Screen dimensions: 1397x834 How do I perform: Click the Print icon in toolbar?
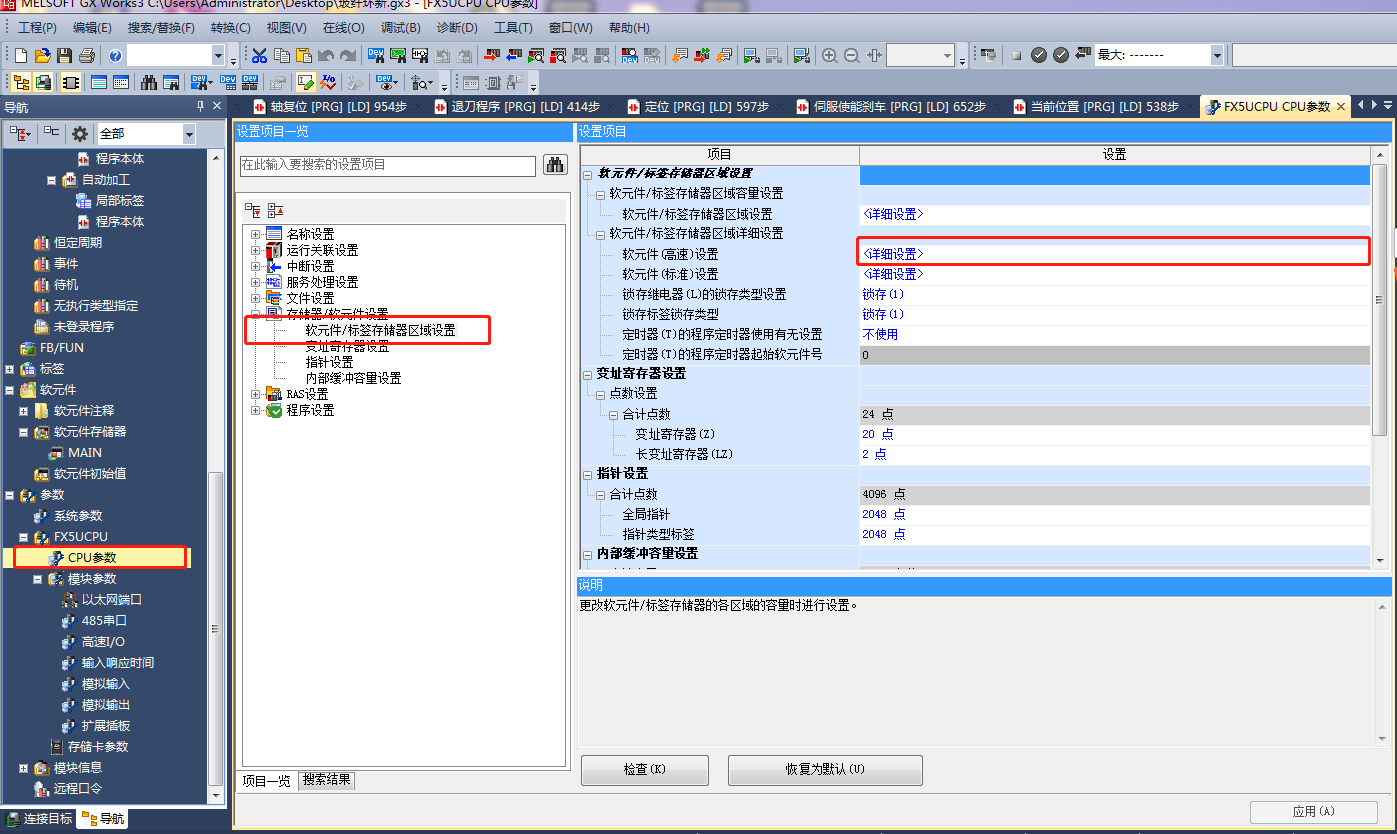(x=87, y=55)
